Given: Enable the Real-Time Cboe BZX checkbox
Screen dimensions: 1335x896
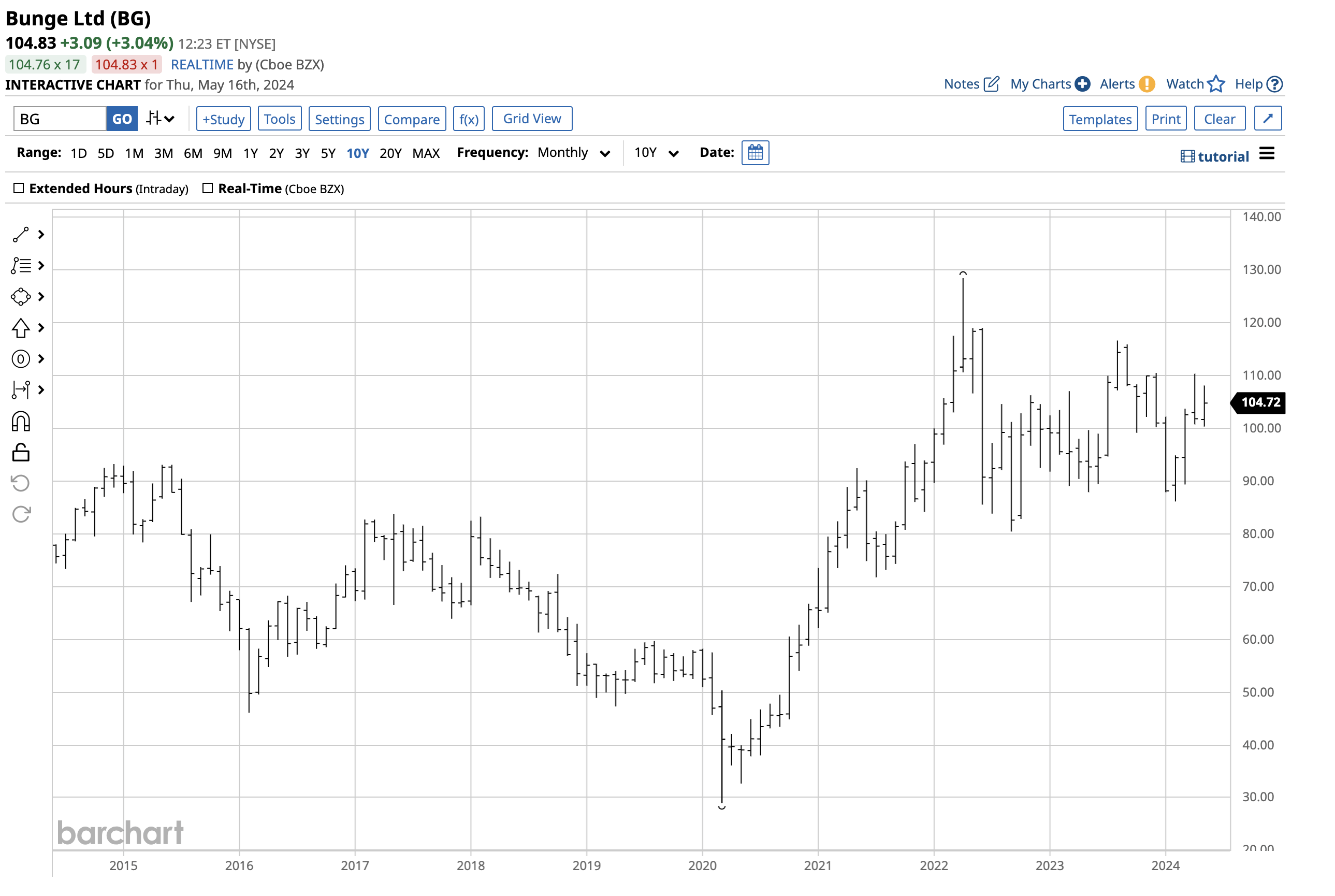Looking at the screenshot, I should pyautogui.click(x=207, y=187).
